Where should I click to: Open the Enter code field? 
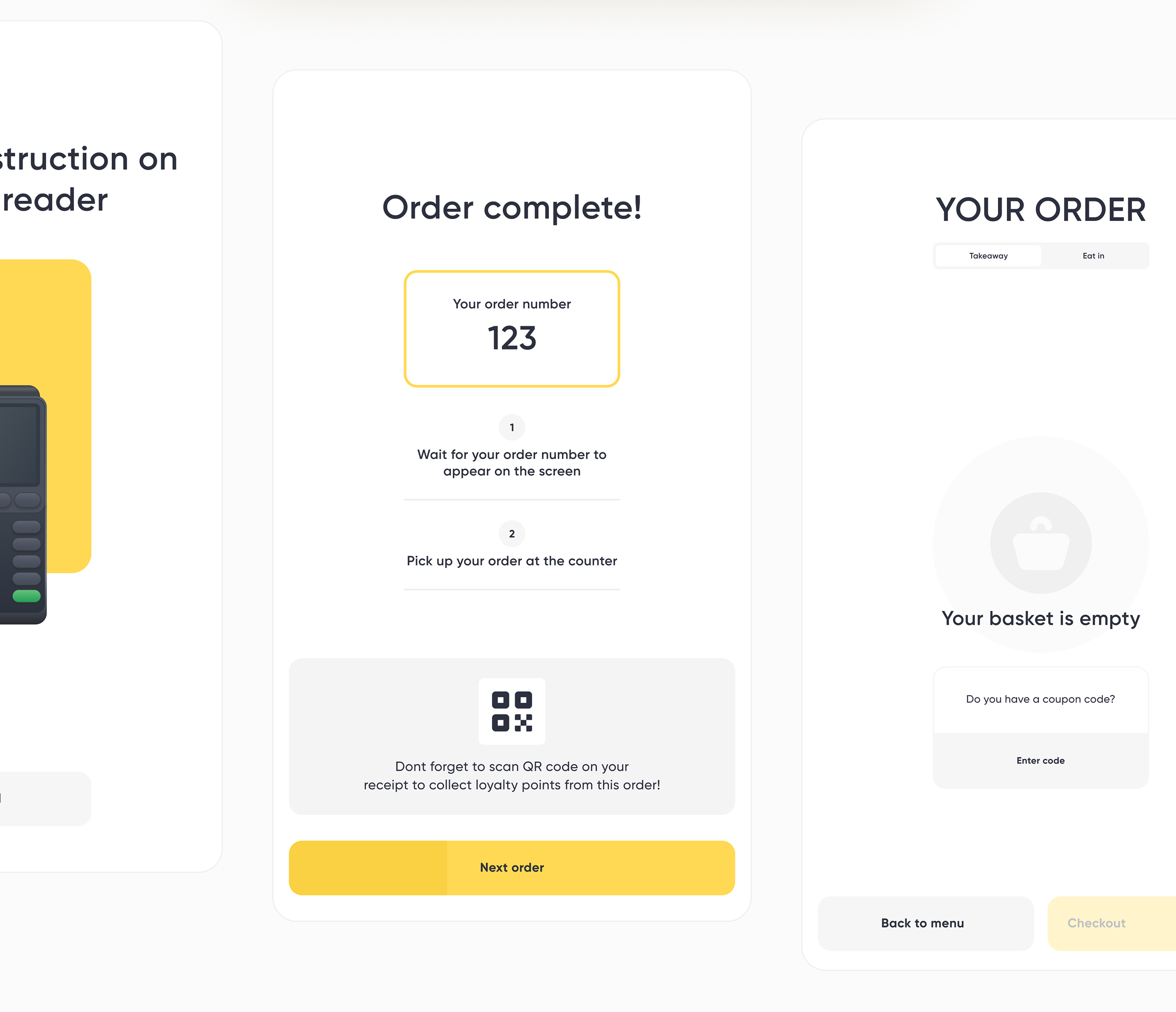[1040, 760]
